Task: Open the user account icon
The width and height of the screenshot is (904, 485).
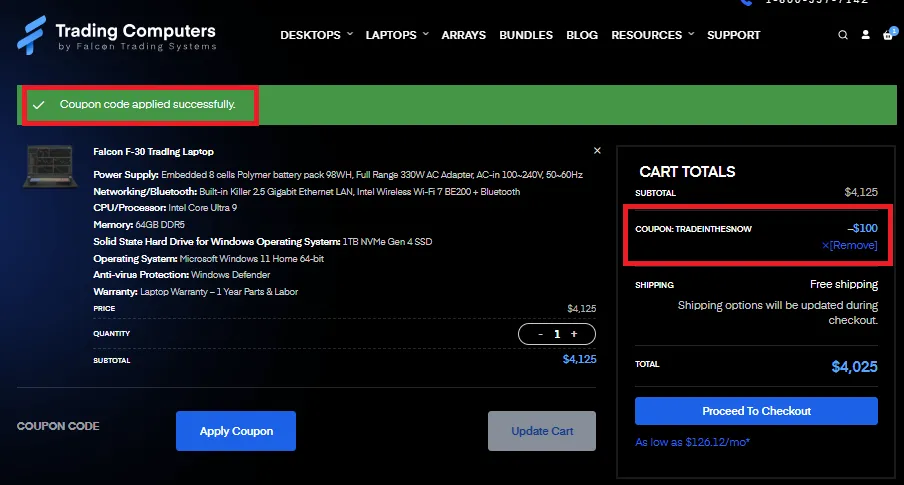Action: click(x=865, y=35)
